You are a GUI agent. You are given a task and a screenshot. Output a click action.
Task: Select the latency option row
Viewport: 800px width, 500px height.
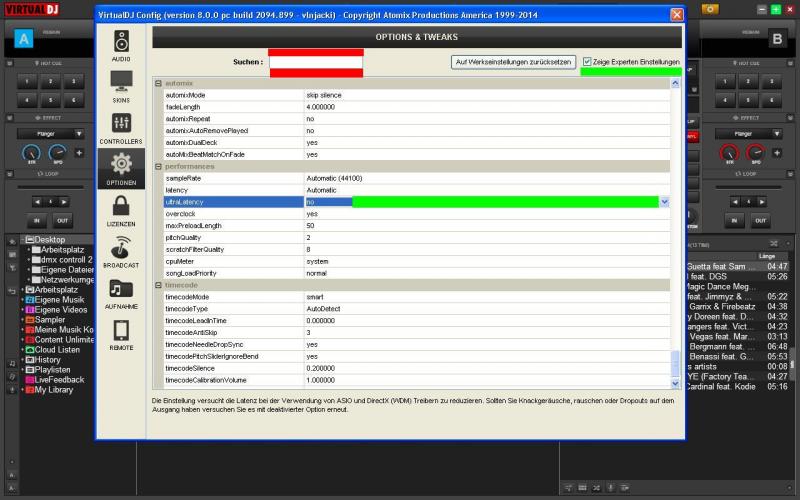coord(417,190)
